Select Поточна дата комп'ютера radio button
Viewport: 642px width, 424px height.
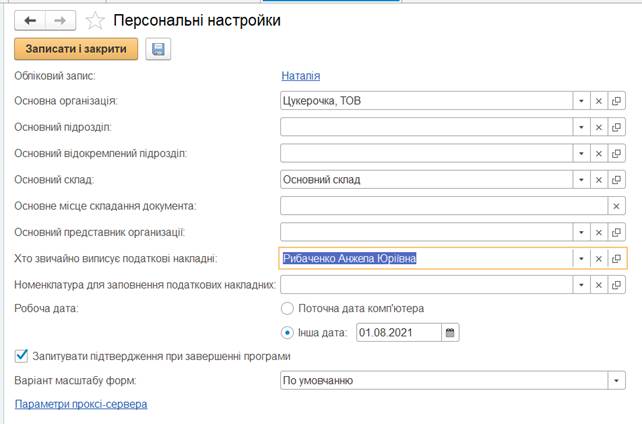[288, 309]
